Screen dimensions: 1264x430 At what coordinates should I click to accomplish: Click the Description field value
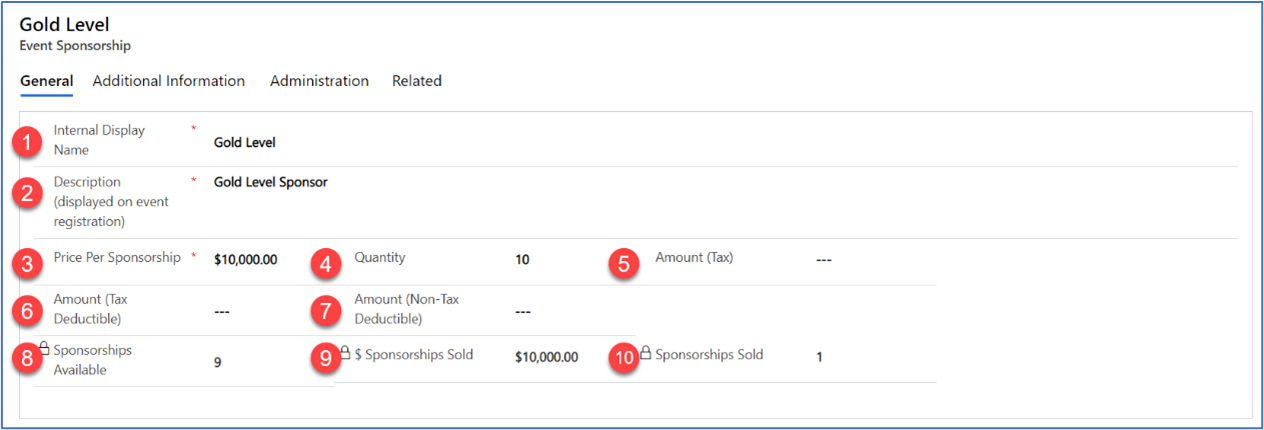(271, 182)
